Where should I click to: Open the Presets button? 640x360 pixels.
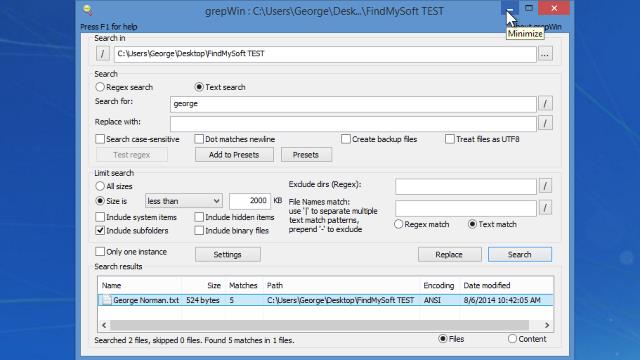pyautogui.click(x=306, y=155)
